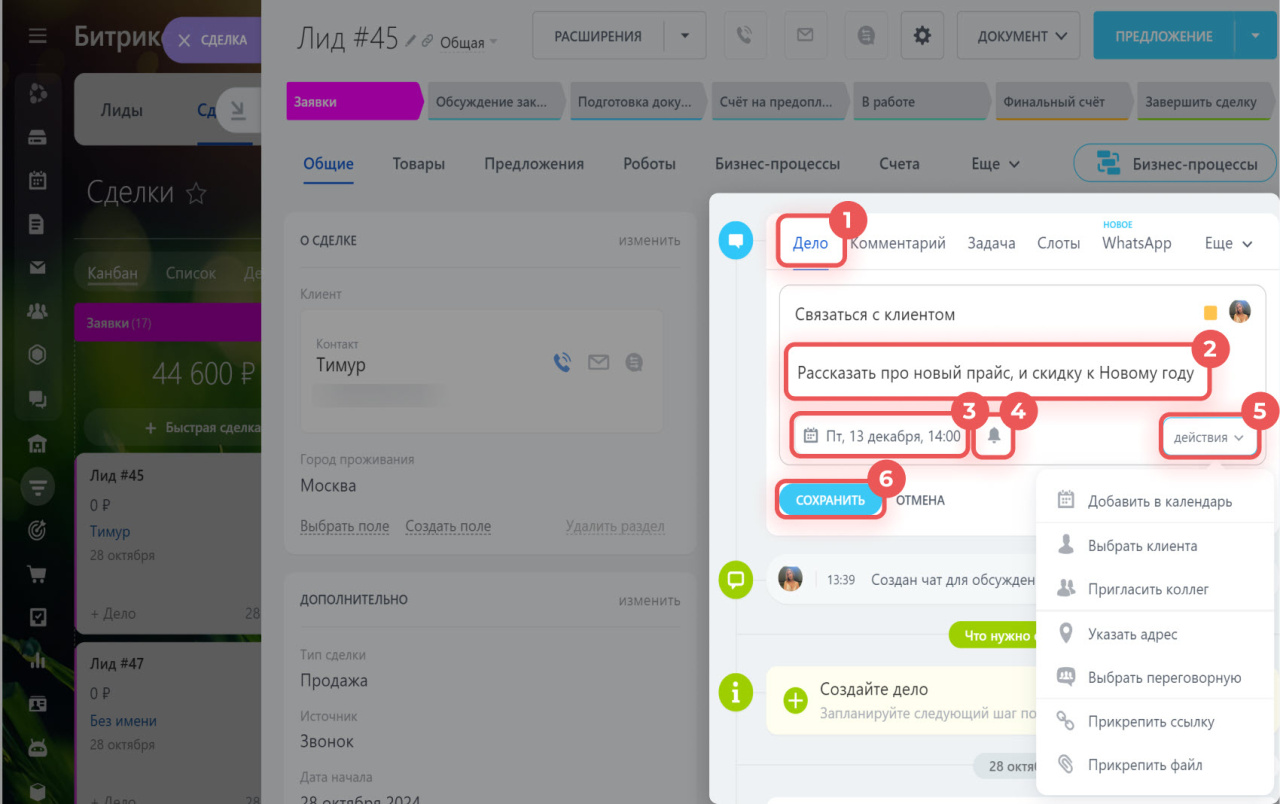Screen dimensions: 1280x804
Task: Click the Бизнес-процессы button with icon
Action: [x=1176, y=164]
